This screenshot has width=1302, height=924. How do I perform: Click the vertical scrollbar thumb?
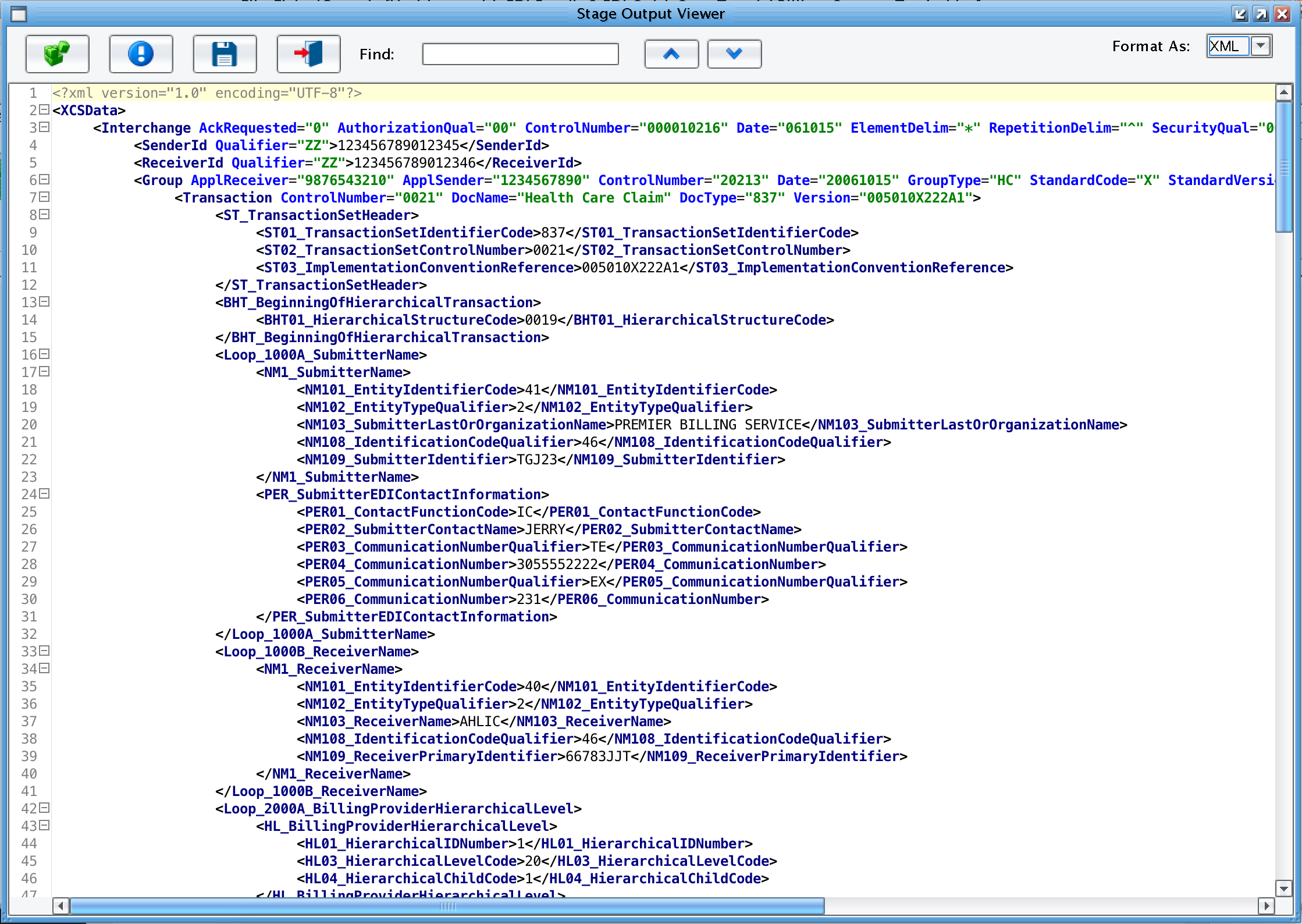[x=1284, y=167]
